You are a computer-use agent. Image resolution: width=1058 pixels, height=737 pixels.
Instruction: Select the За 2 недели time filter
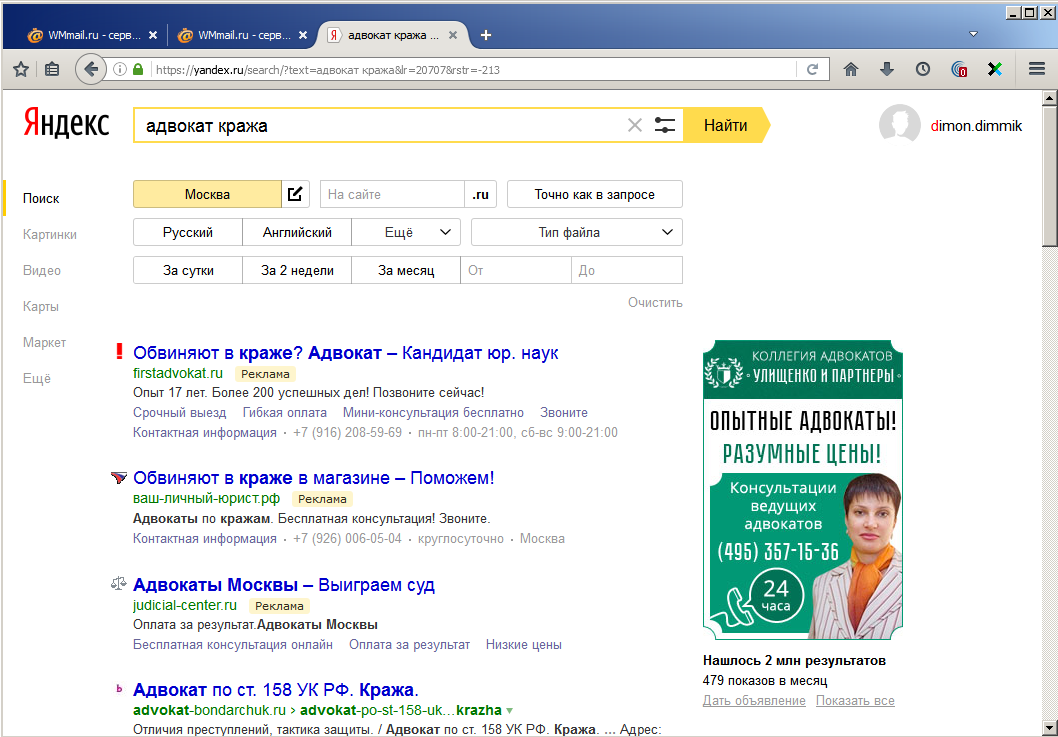pyautogui.click(x=297, y=271)
